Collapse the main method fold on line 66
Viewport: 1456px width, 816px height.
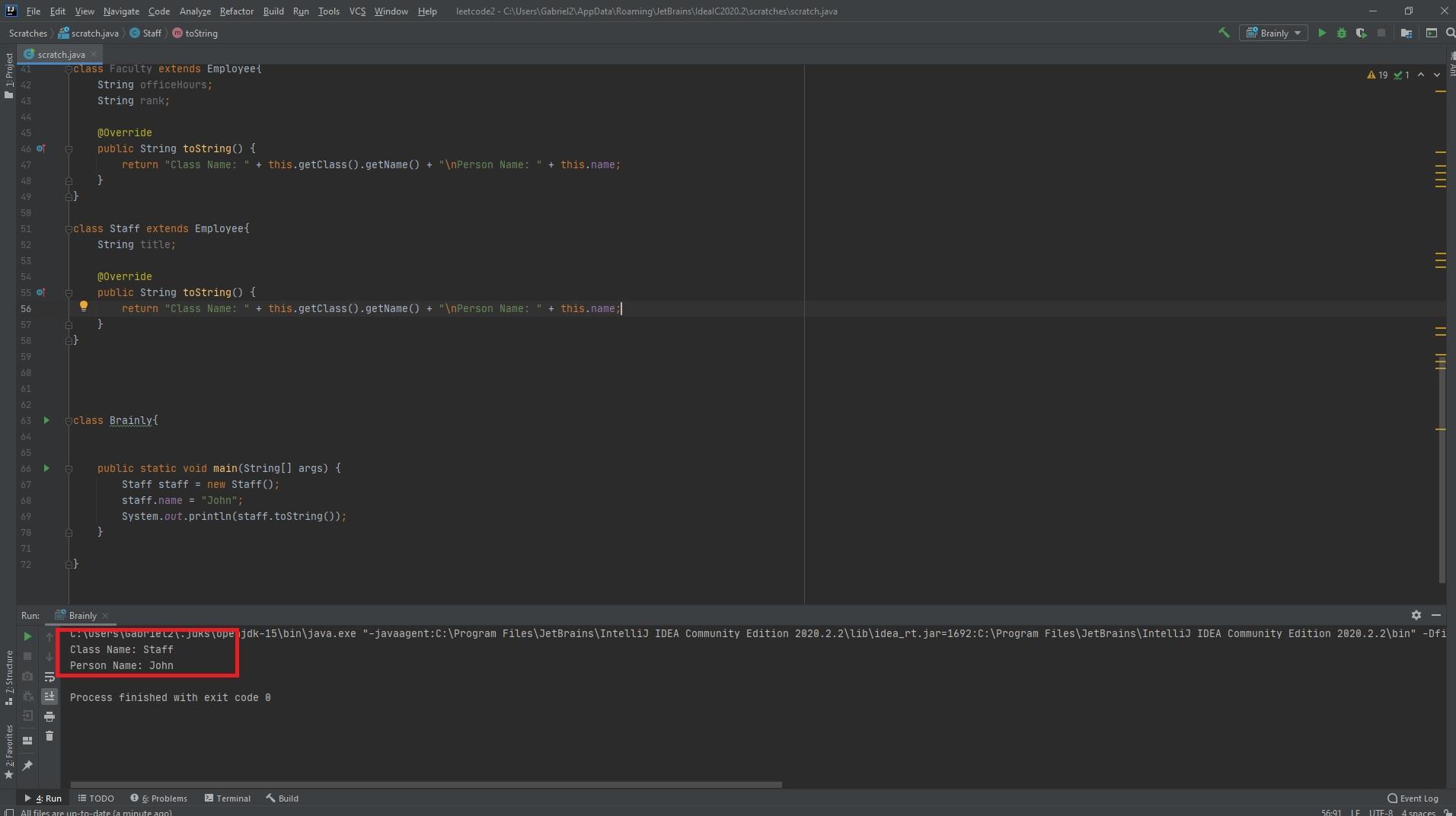pos(69,469)
